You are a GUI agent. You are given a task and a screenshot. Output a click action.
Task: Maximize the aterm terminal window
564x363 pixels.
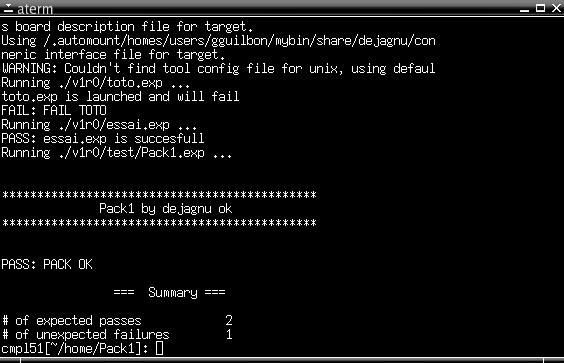(x=540, y=8)
